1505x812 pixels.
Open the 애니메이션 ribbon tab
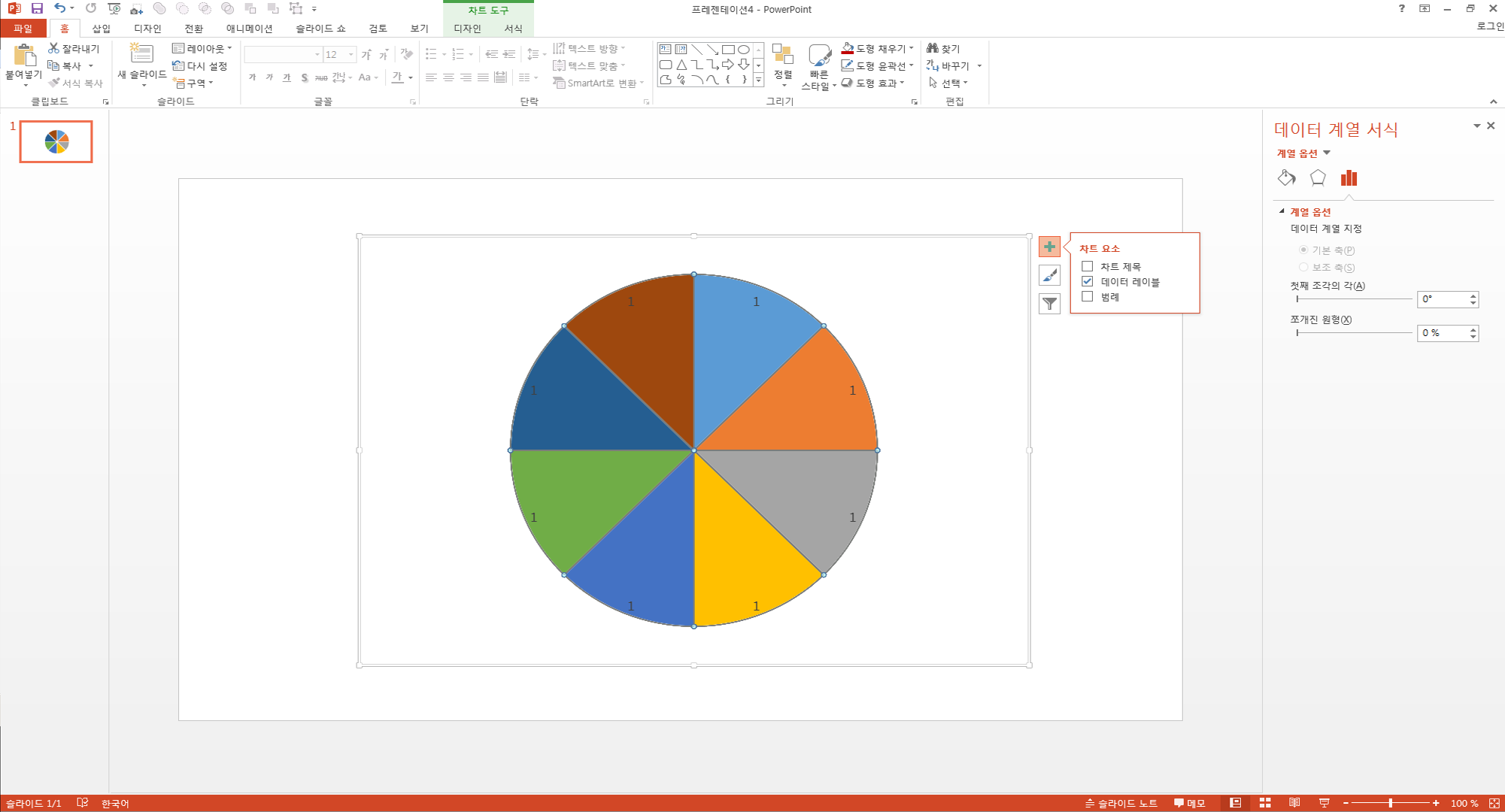pos(249,29)
